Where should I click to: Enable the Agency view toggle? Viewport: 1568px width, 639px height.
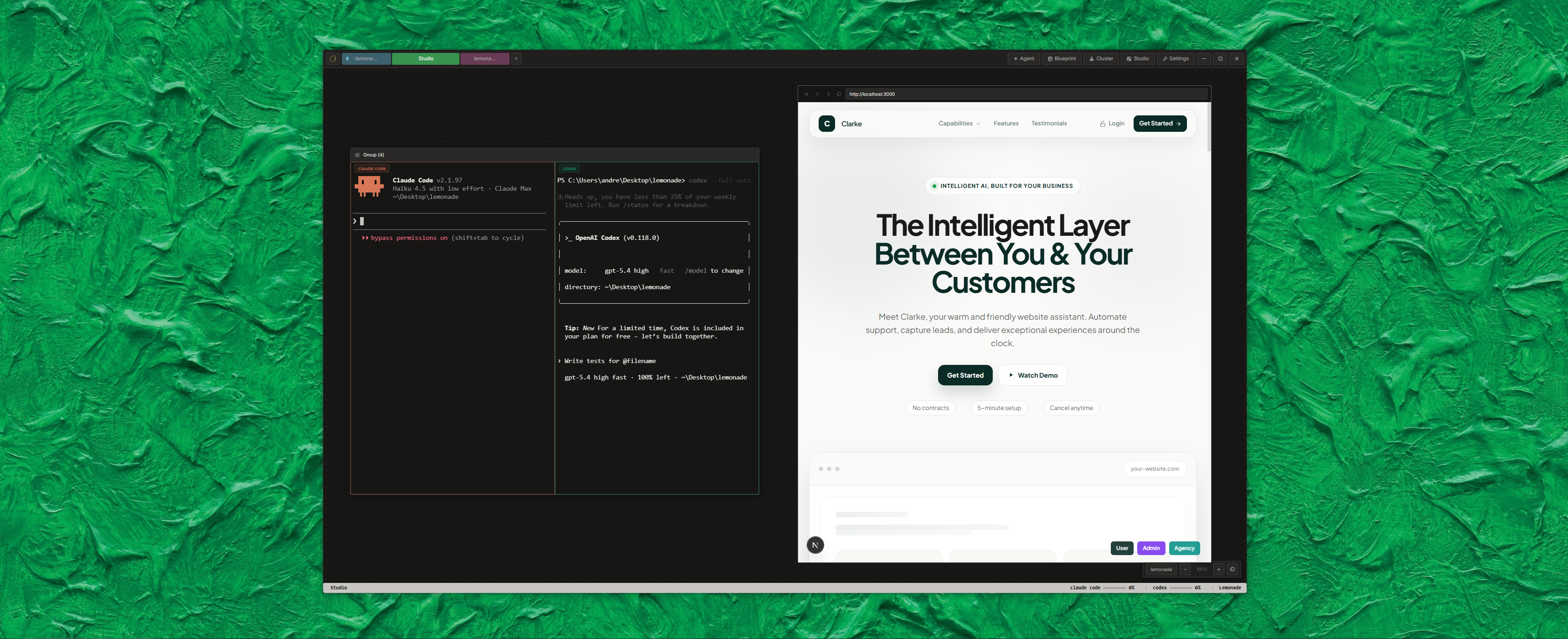click(x=1184, y=548)
